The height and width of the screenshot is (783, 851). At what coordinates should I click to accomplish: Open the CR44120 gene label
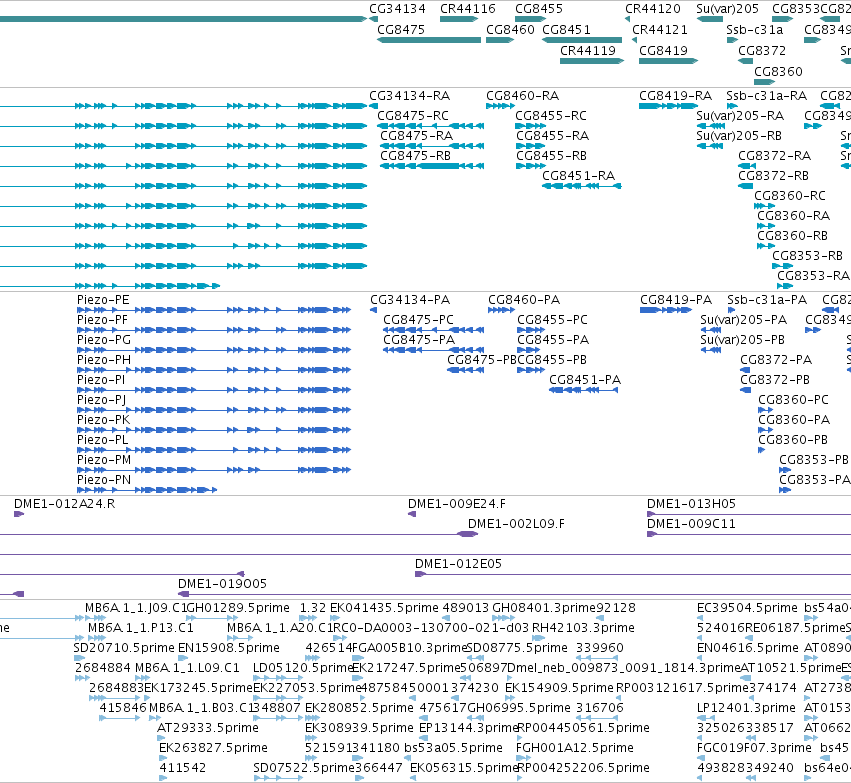[653, 9]
